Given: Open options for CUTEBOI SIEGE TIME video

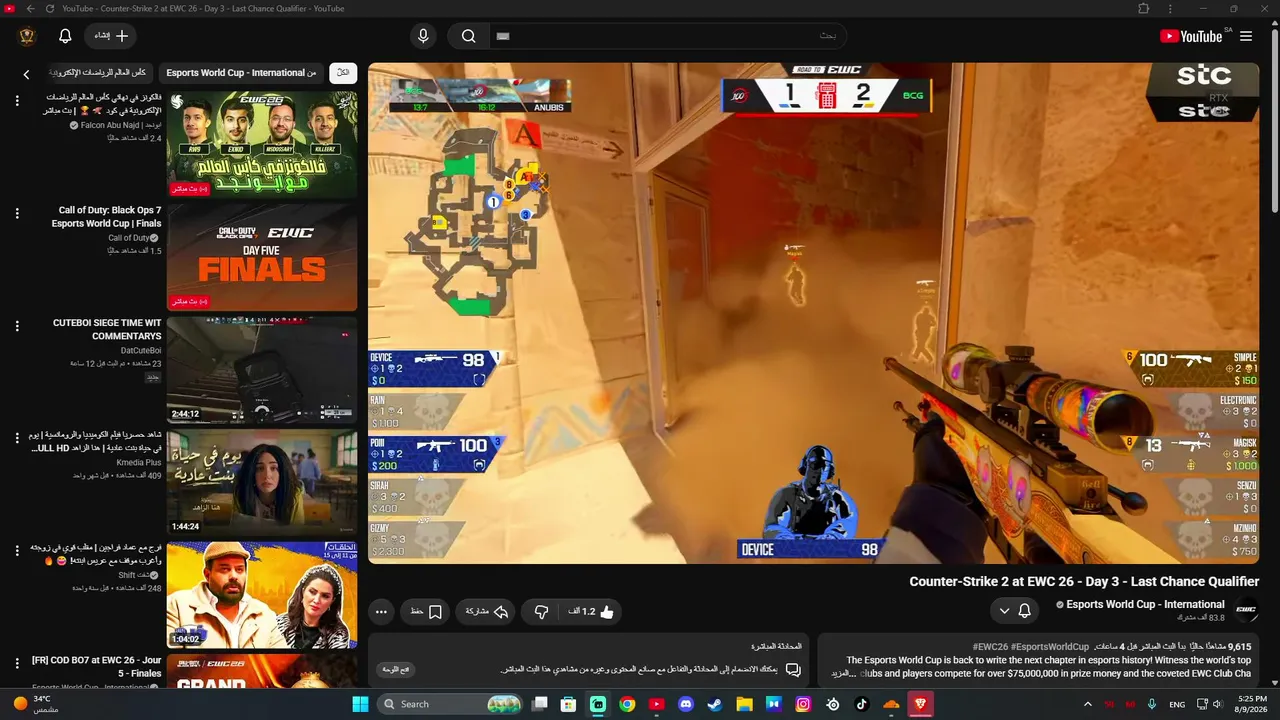Looking at the screenshot, I should pos(17,326).
